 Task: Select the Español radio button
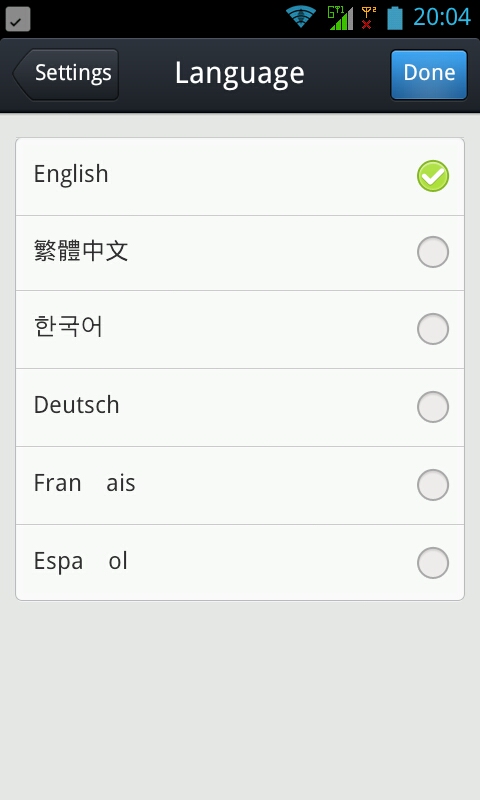tap(433, 563)
